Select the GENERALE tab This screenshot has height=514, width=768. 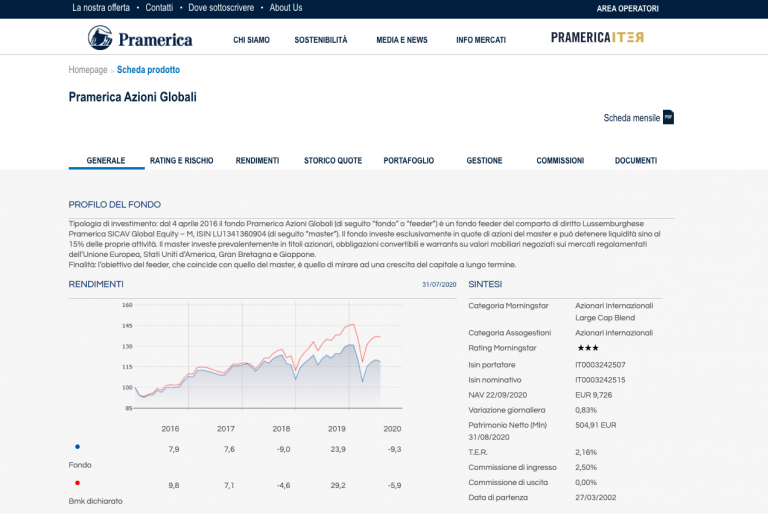(x=106, y=161)
